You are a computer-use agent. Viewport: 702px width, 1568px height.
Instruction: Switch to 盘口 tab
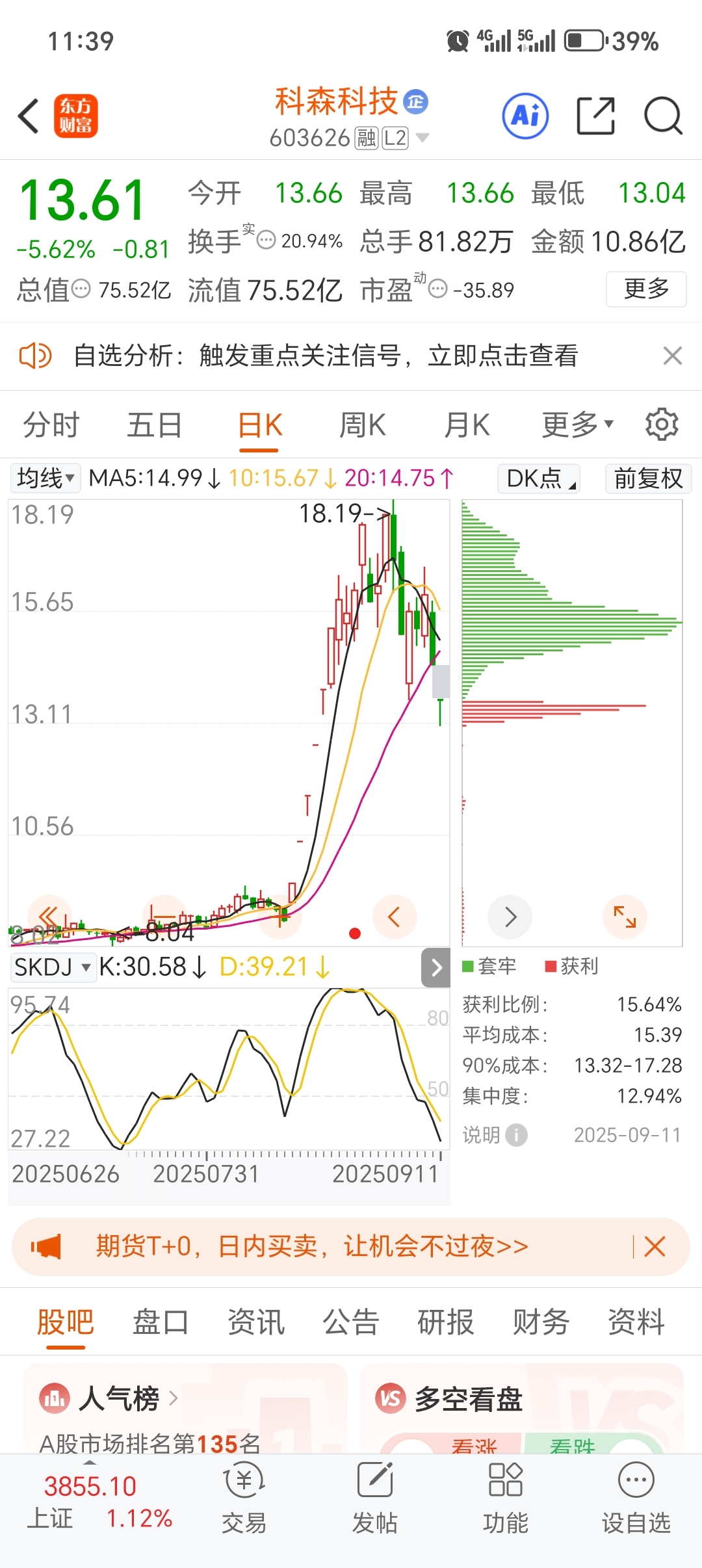[x=161, y=1322]
